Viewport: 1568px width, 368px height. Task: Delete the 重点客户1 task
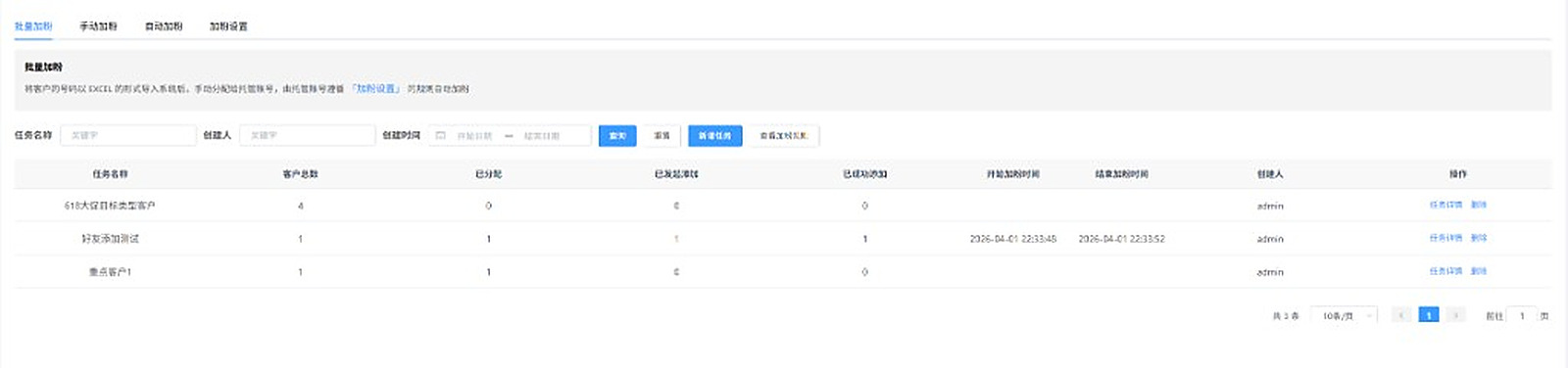pyautogui.click(x=1479, y=271)
